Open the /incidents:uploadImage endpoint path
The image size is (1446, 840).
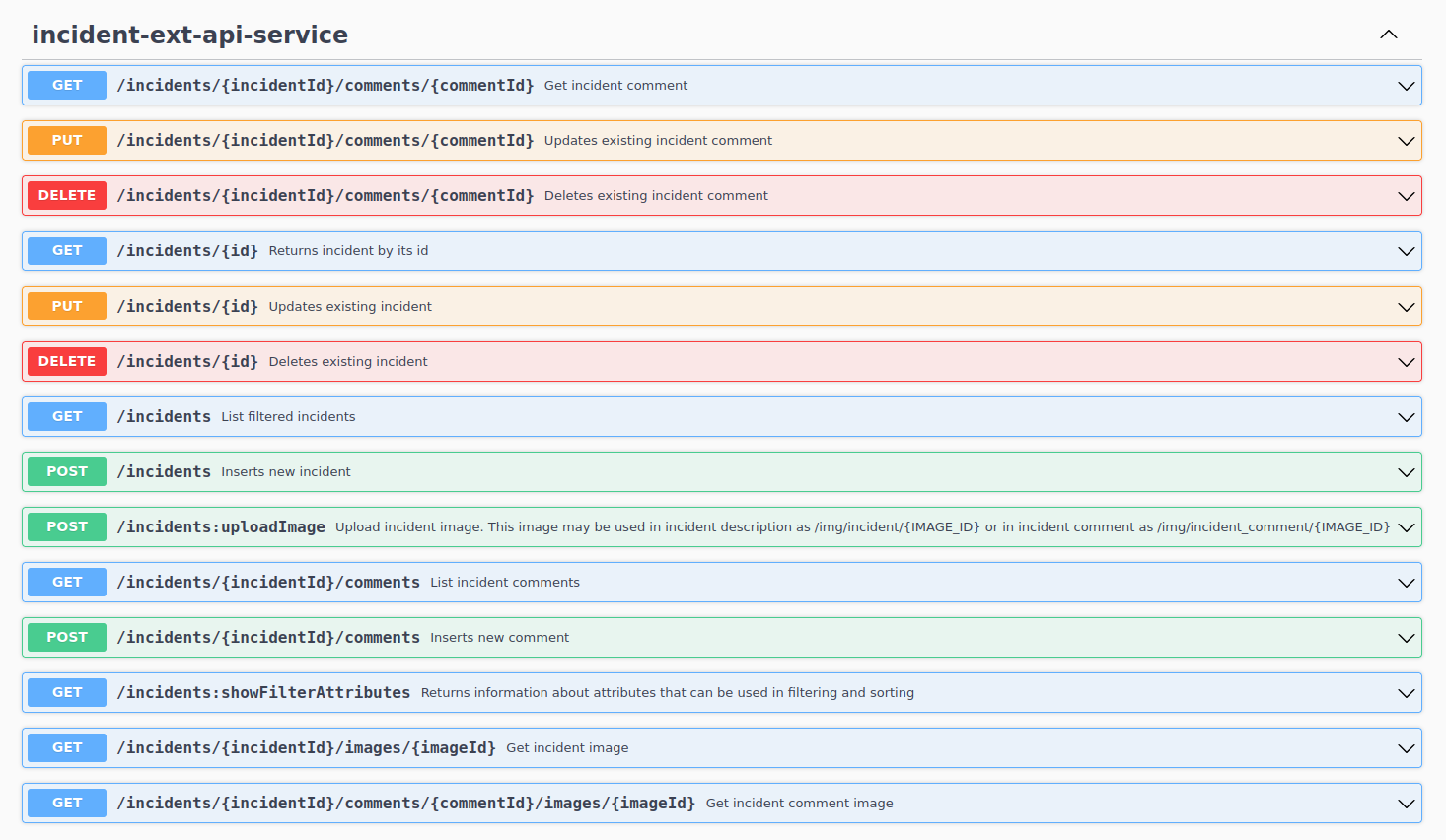click(221, 527)
